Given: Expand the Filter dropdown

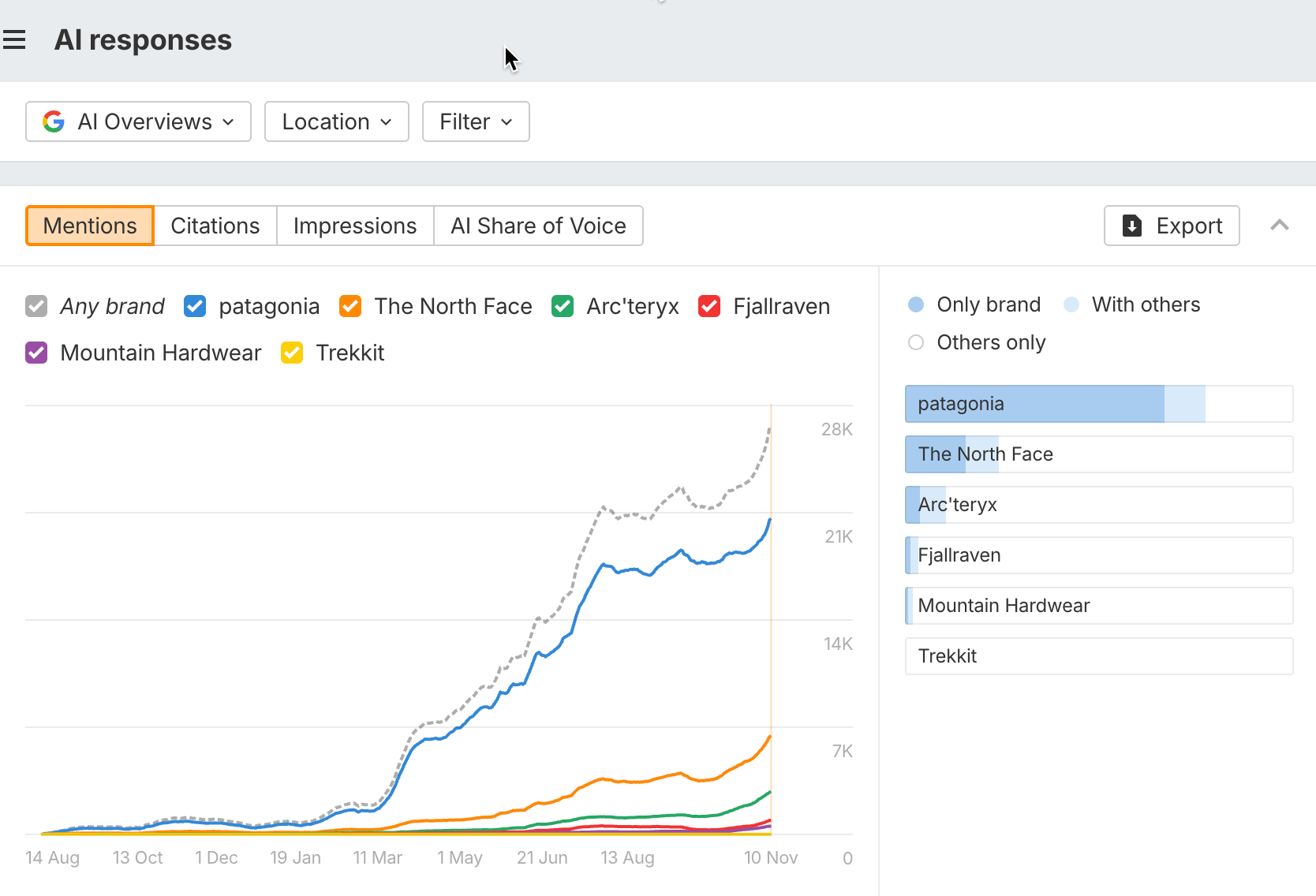Looking at the screenshot, I should [475, 121].
